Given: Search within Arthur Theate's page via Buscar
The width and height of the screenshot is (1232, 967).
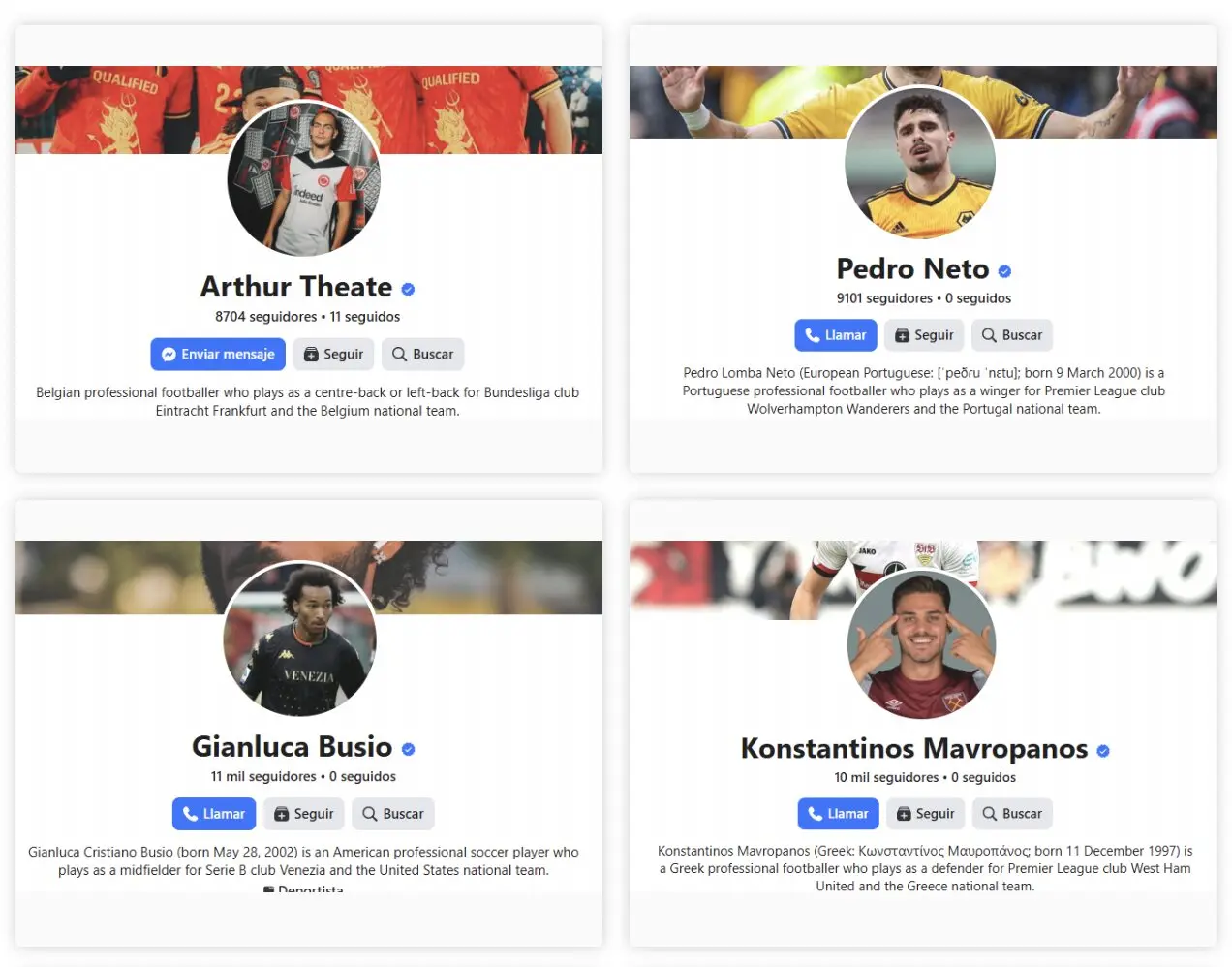Looking at the screenshot, I should pos(423,354).
